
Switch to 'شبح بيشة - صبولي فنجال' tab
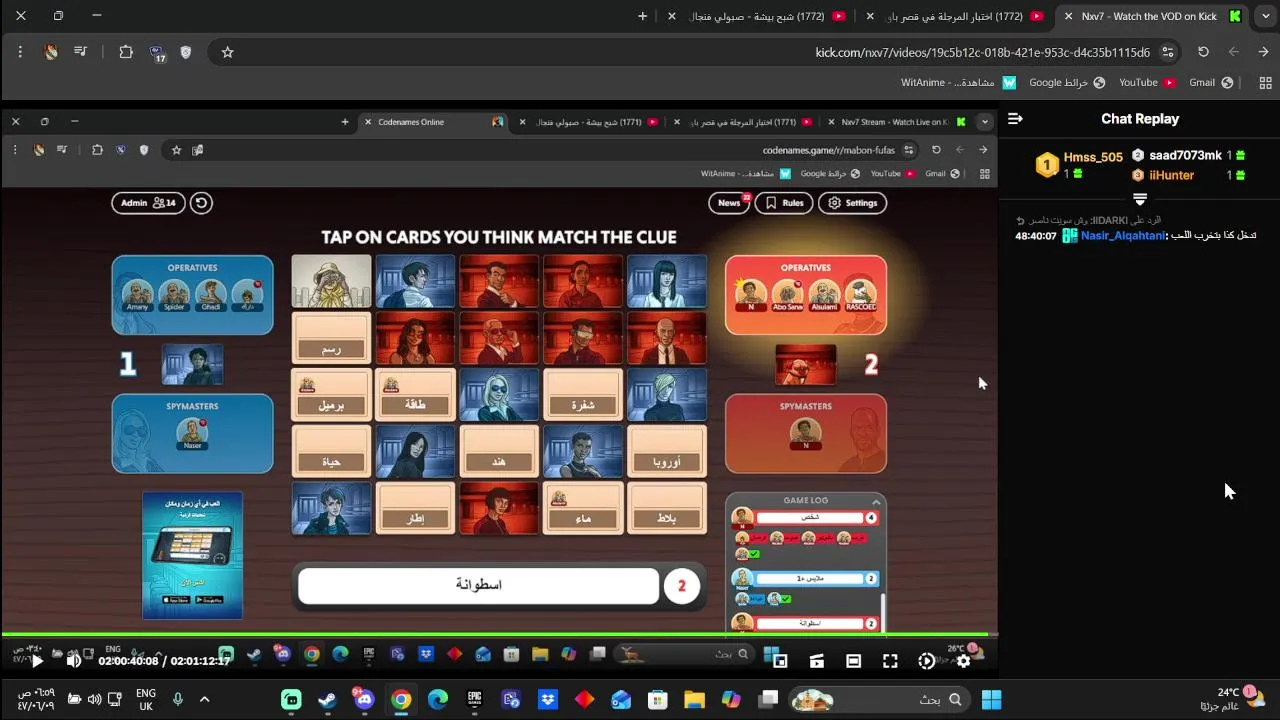tap(758, 16)
